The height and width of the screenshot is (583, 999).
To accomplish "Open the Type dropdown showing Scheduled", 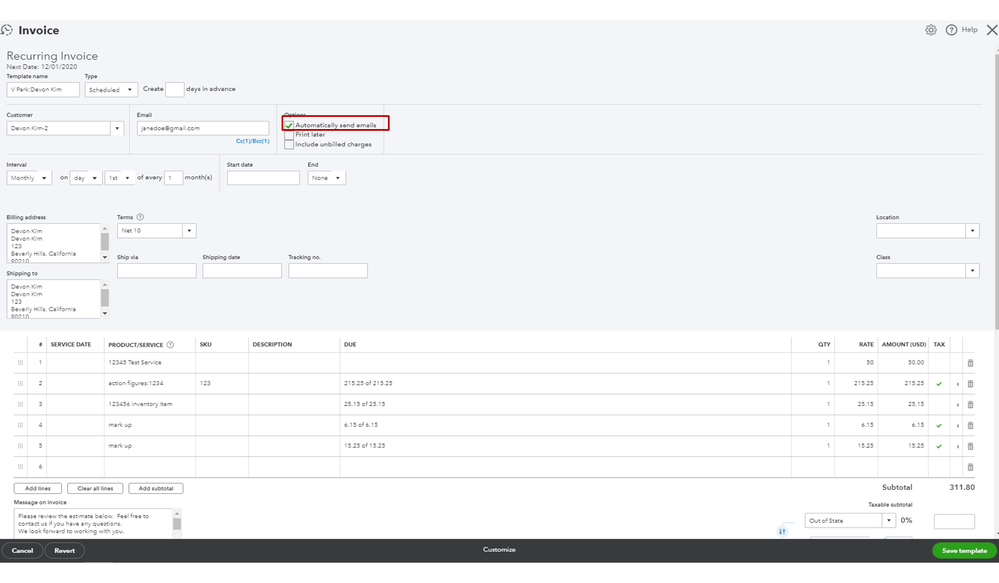I will 111,90.
